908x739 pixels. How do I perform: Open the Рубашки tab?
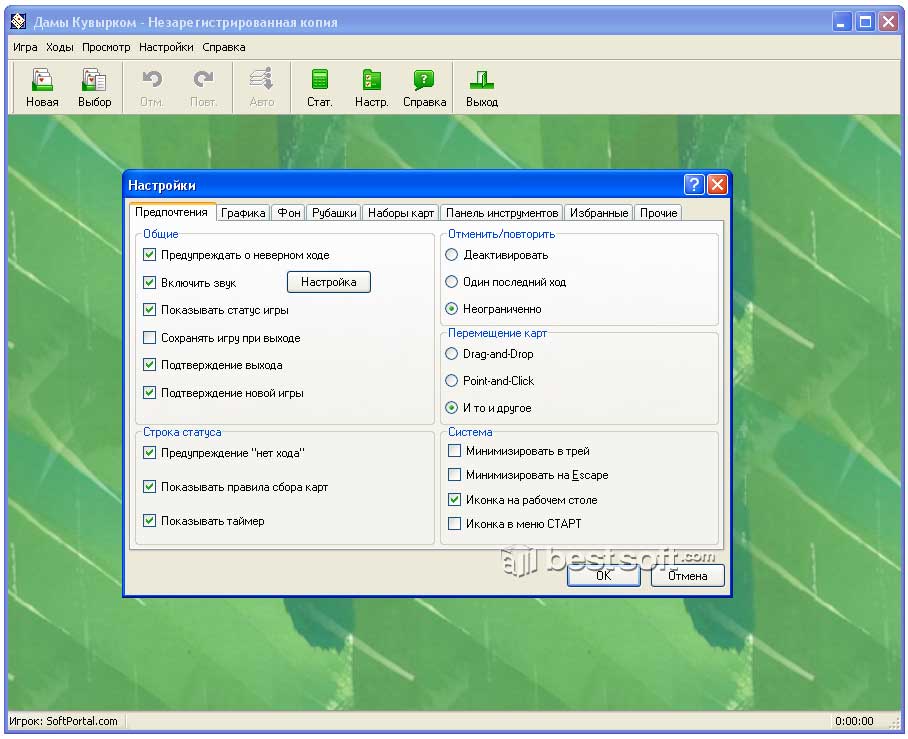coord(334,213)
